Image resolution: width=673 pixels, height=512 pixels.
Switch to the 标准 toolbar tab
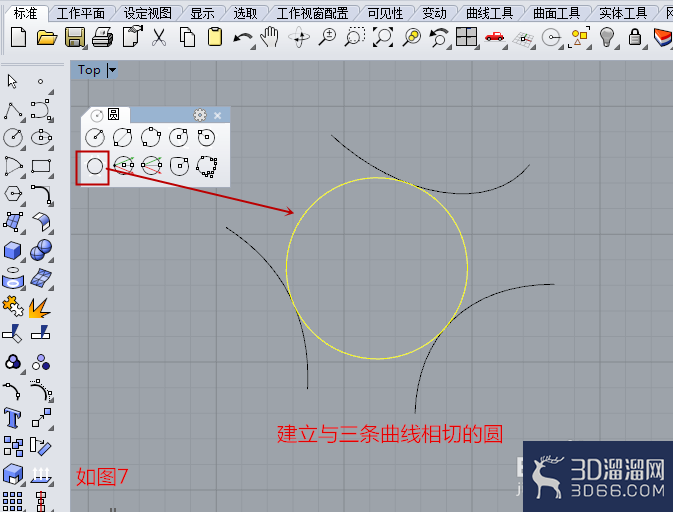(25, 13)
